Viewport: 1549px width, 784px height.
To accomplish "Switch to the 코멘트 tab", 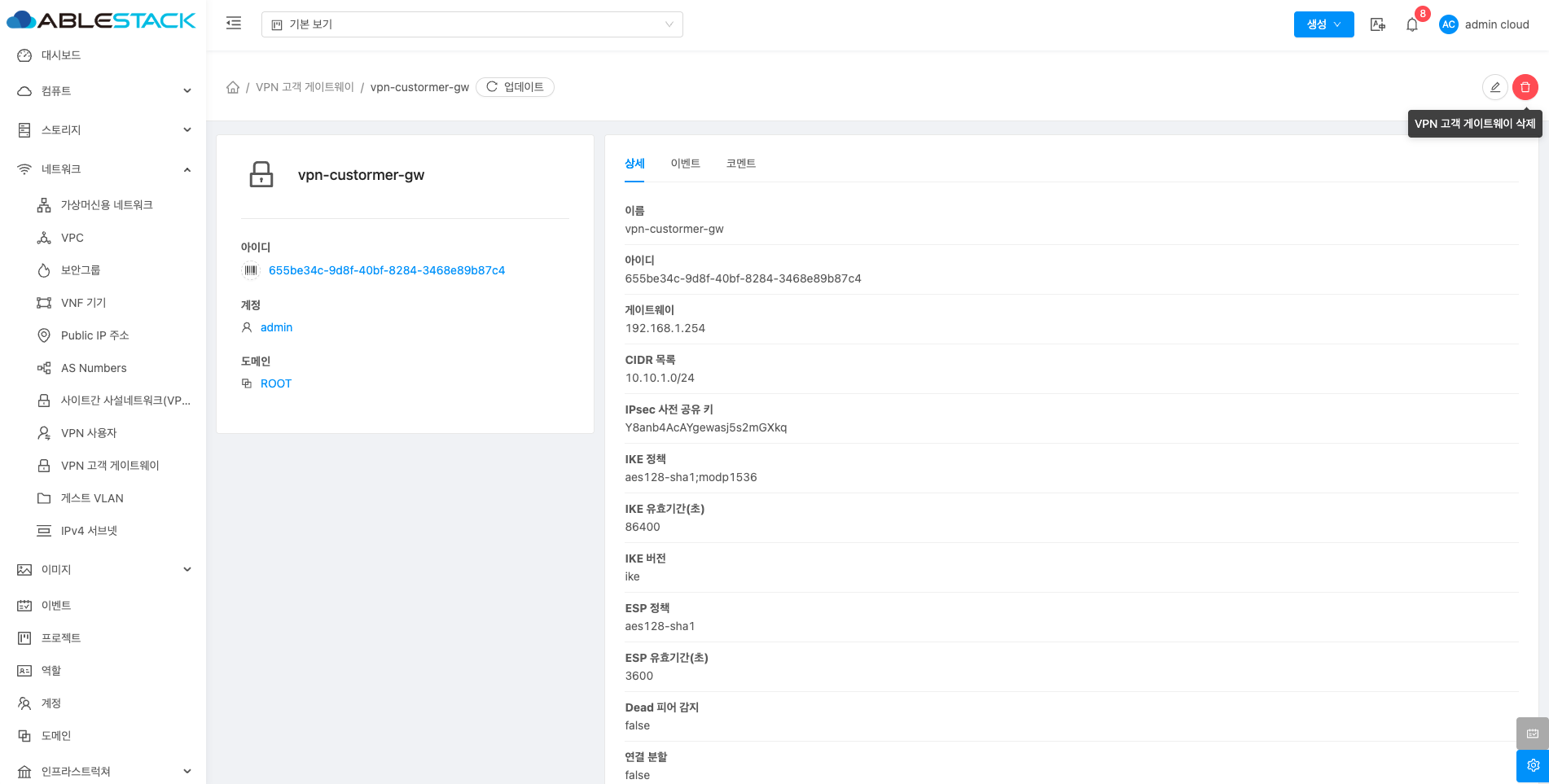I will click(x=740, y=164).
